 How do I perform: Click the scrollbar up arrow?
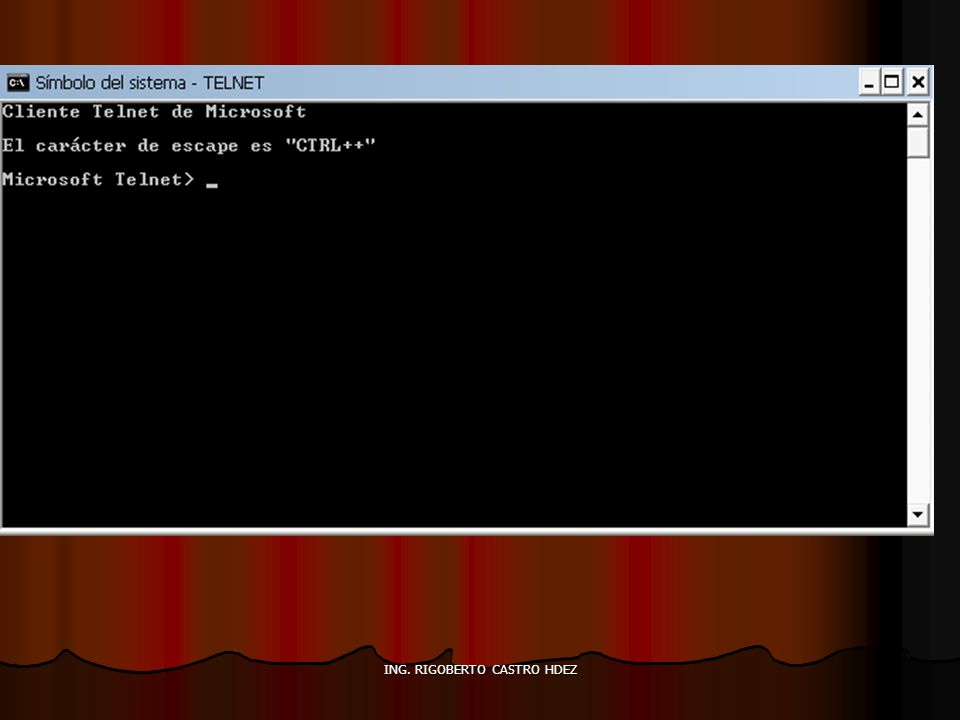click(917, 114)
